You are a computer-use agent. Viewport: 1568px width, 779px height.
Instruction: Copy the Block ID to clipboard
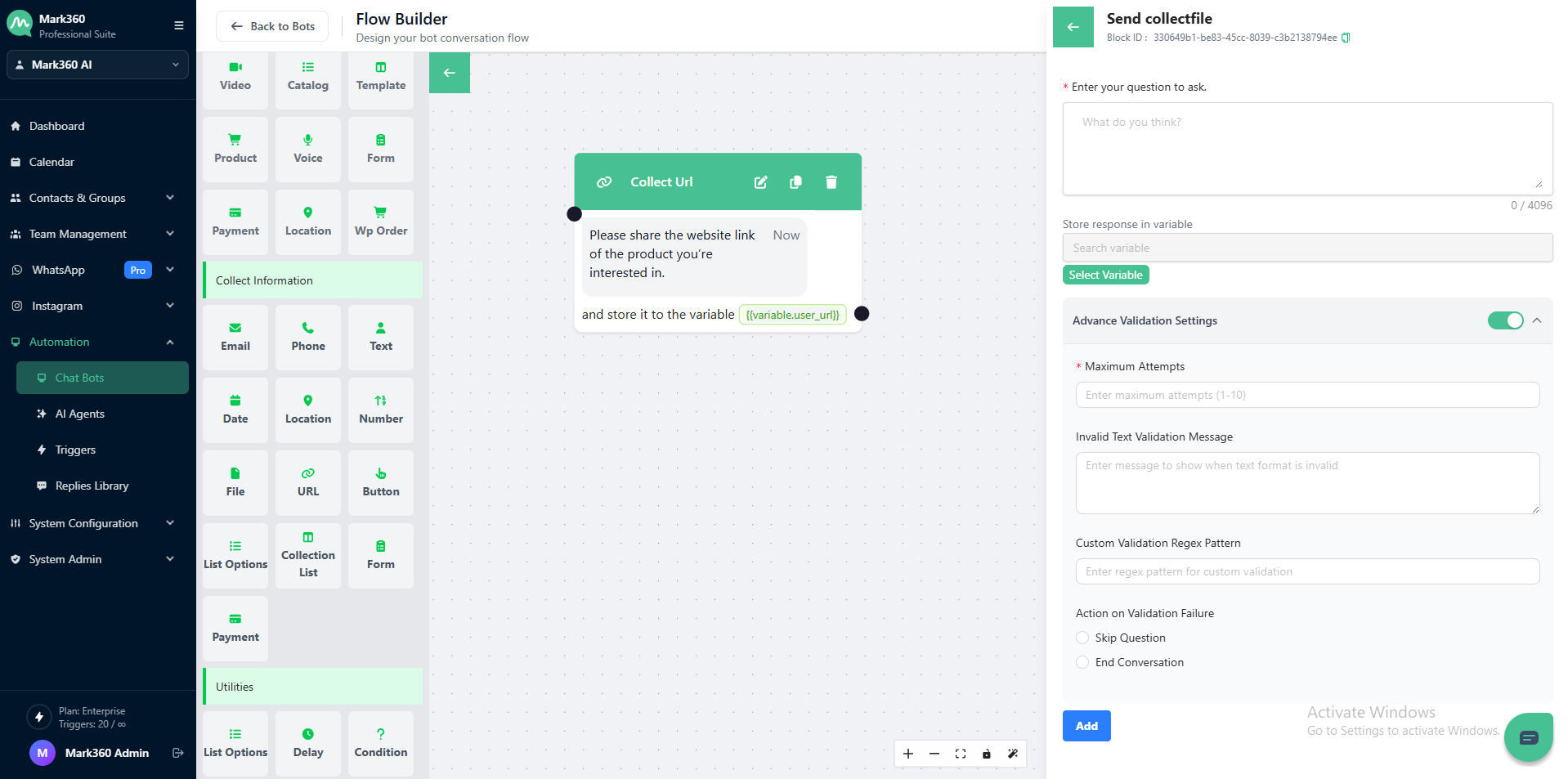pos(1346,38)
